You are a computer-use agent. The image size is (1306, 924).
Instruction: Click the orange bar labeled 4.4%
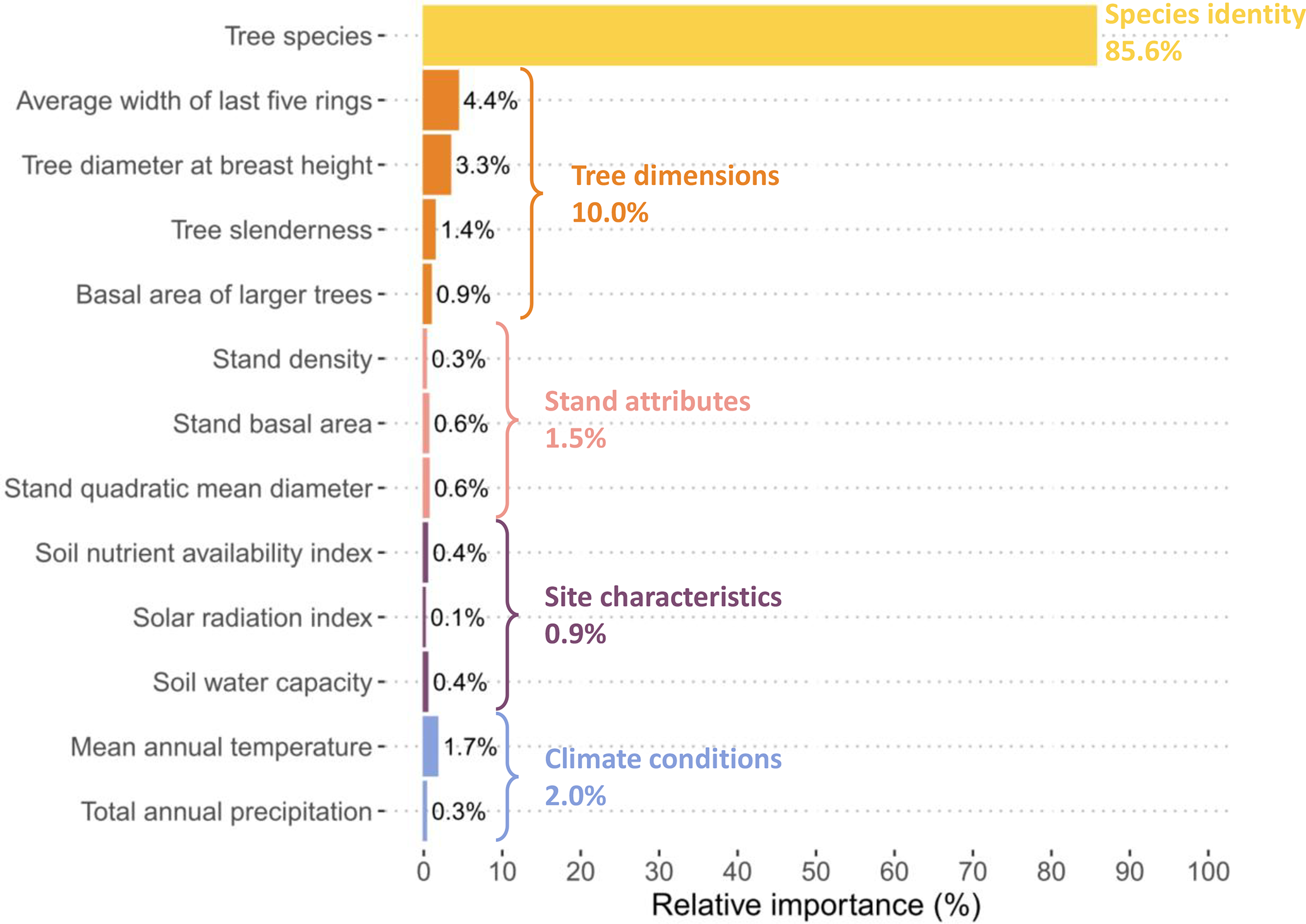(x=440, y=100)
